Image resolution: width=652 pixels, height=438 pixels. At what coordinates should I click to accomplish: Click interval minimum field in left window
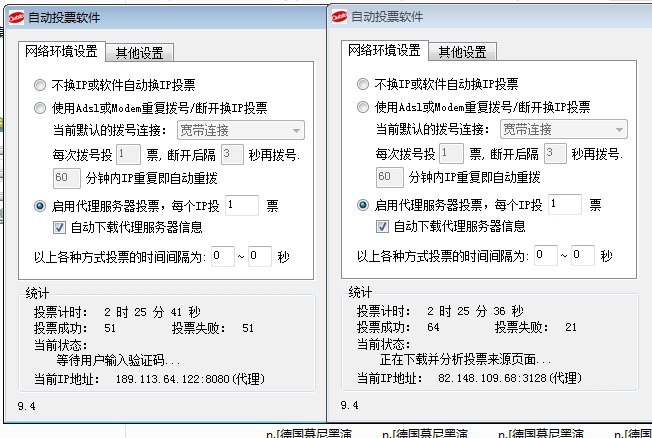[222, 256]
